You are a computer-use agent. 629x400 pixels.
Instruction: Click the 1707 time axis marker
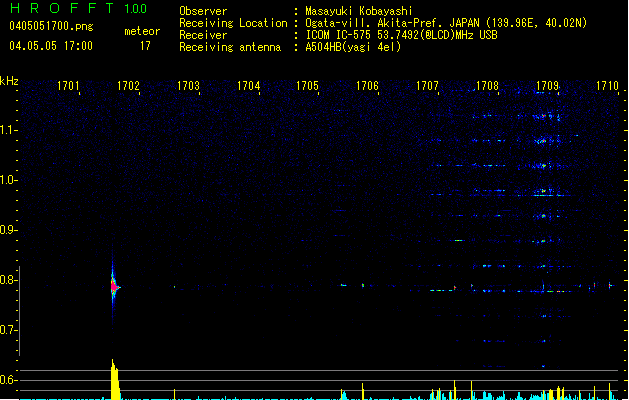point(427,86)
